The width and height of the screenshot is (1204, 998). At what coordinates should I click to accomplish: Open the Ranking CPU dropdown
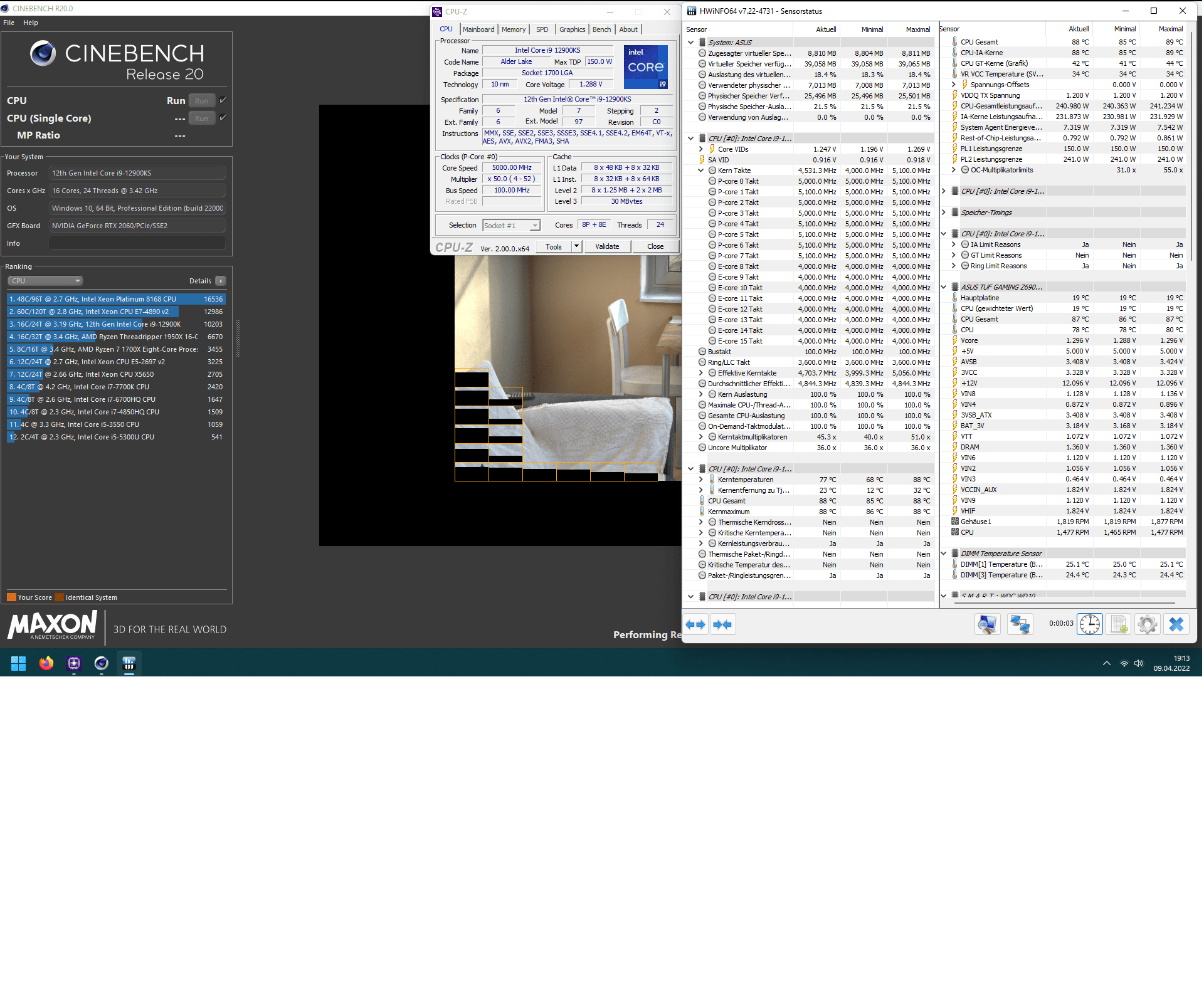point(45,281)
